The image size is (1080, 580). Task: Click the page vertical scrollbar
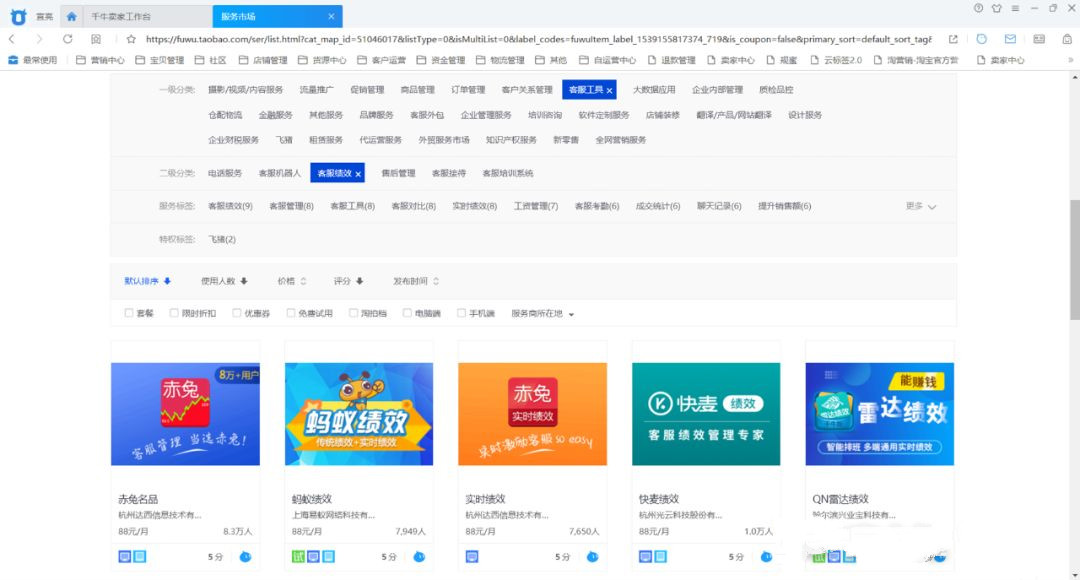coord(1074,260)
